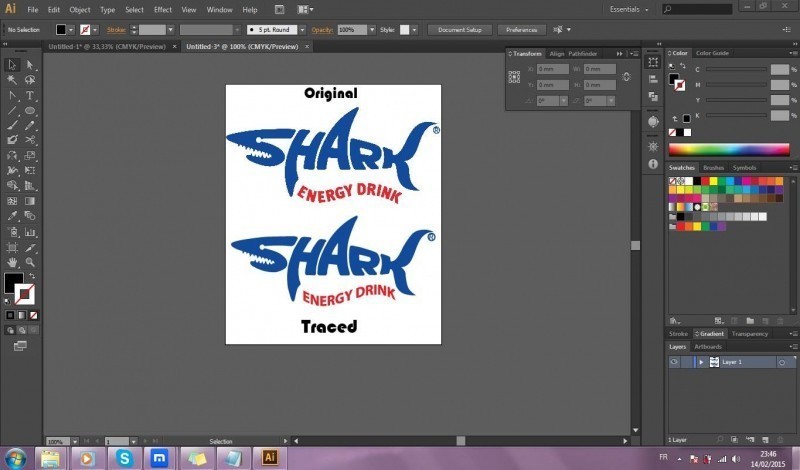Choose Draw Behind mode
800x470 pixels.
pyautogui.click(x=22, y=330)
